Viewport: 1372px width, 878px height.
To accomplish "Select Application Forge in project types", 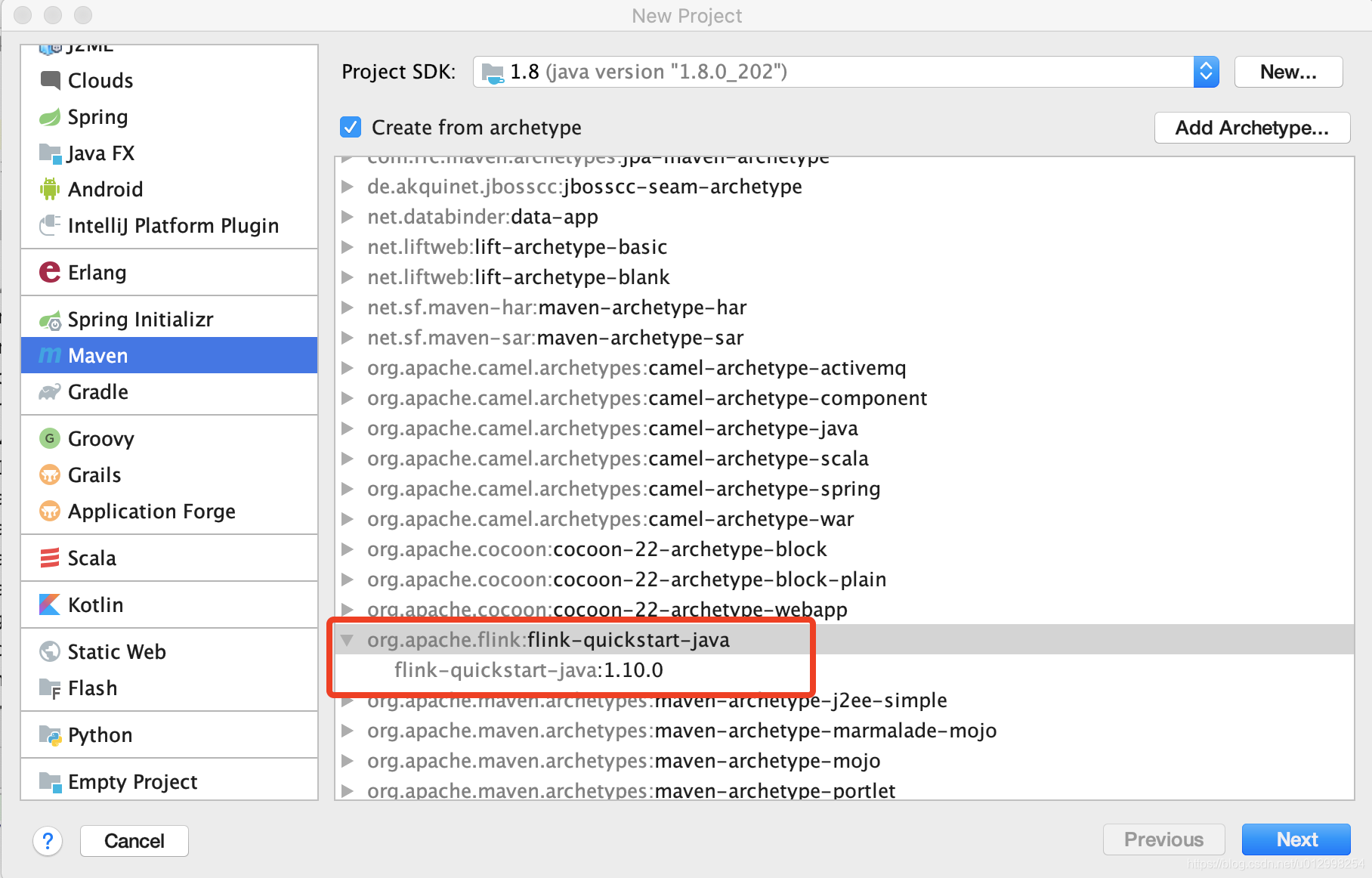I will 169,511.
